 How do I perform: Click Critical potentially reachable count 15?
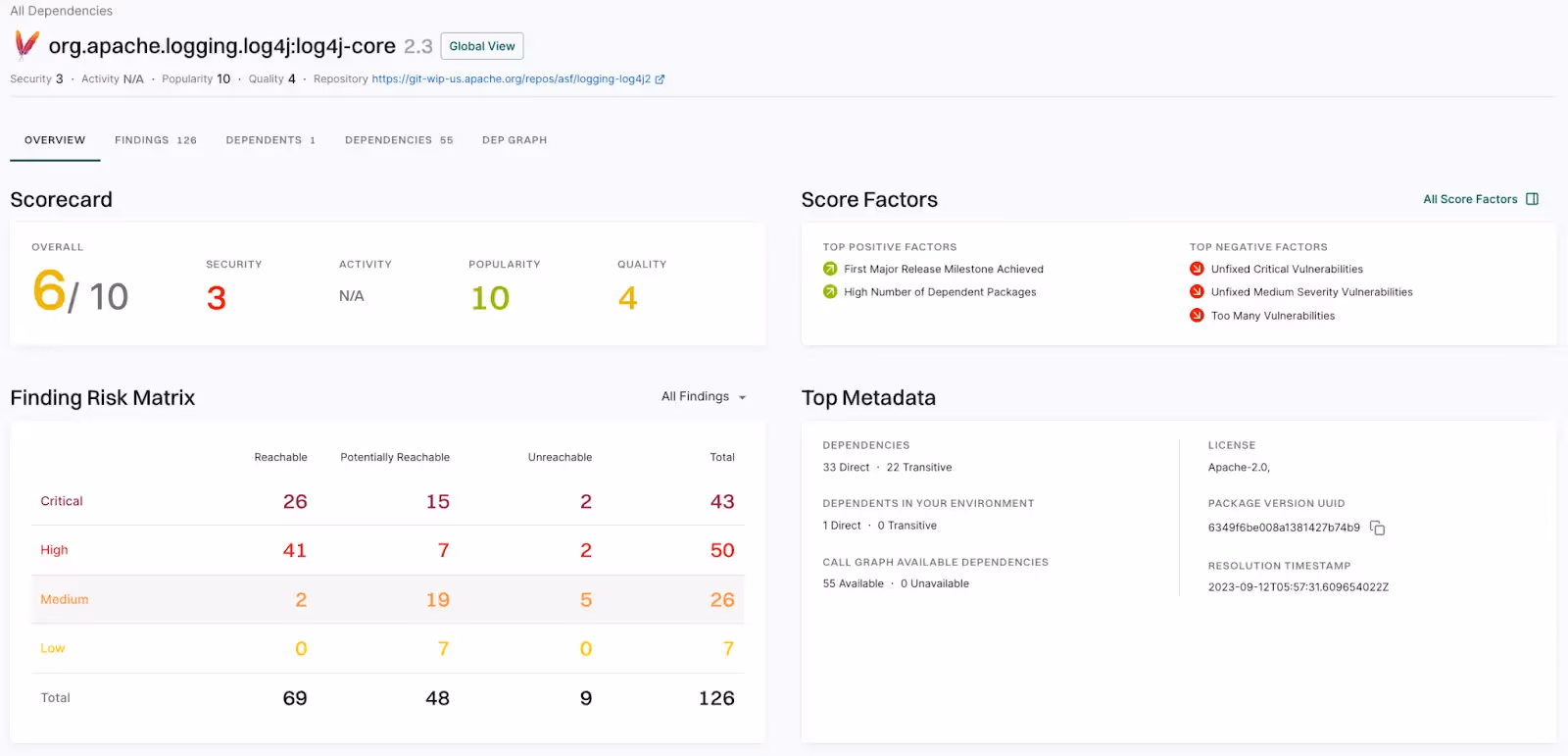click(x=438, y=501)
